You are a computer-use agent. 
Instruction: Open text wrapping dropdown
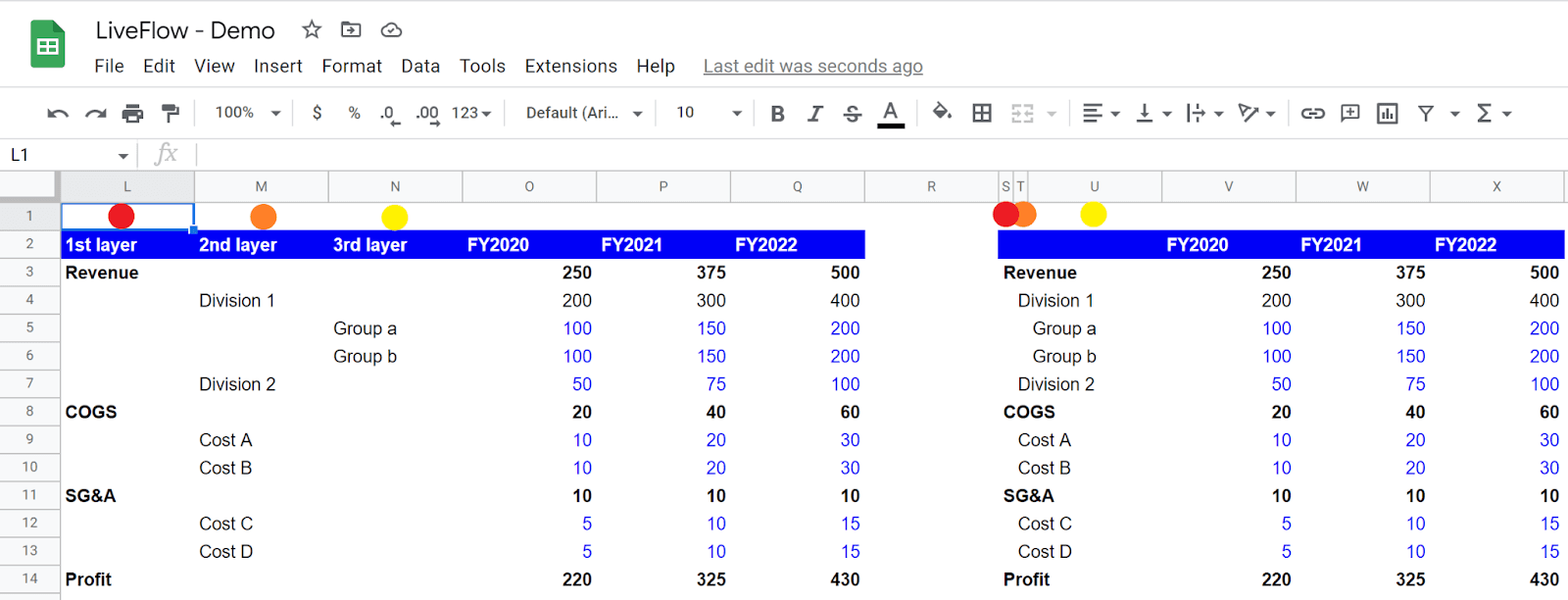tap(1205, 114)
